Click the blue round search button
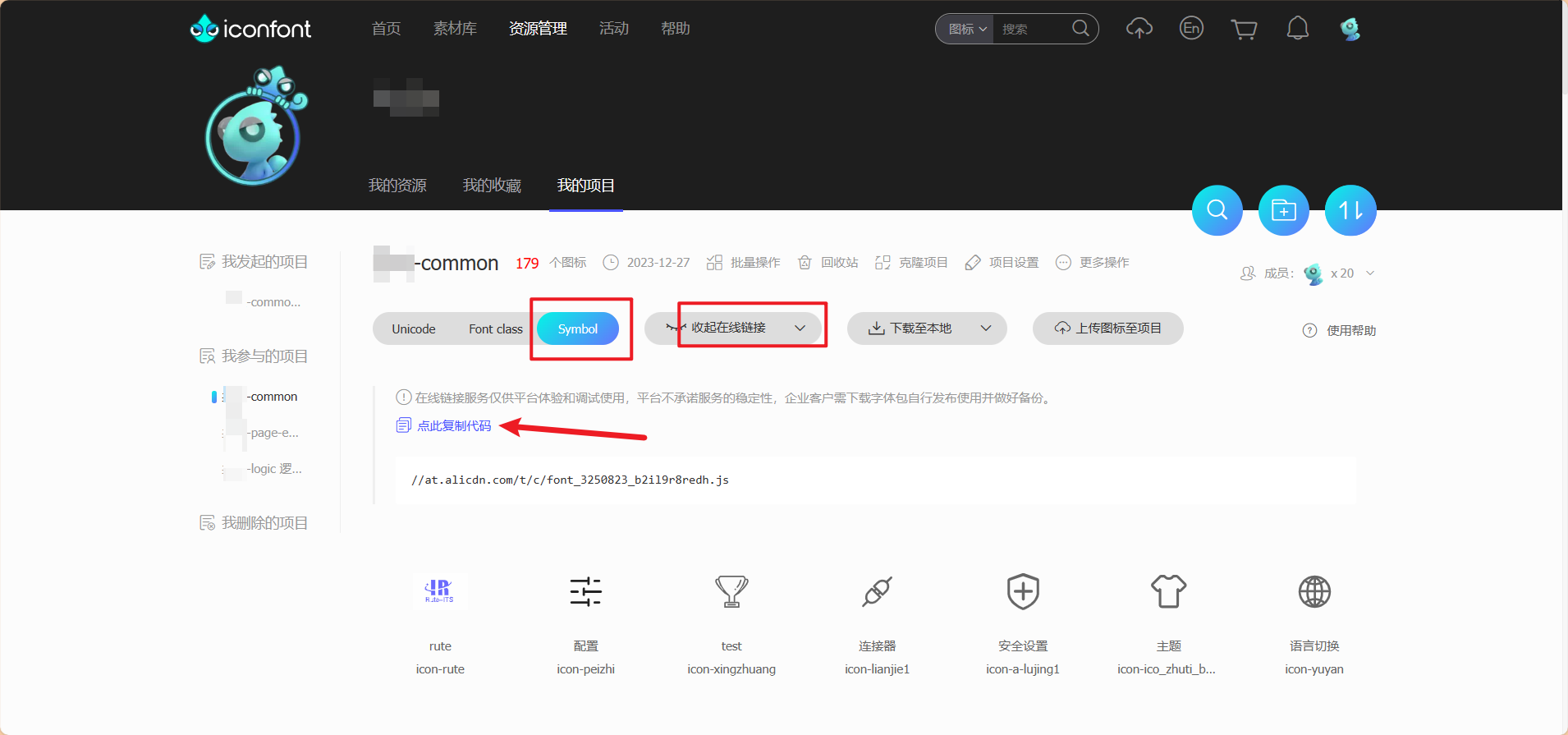This screenshot has width=1568, height=735. click(1217, 210)
